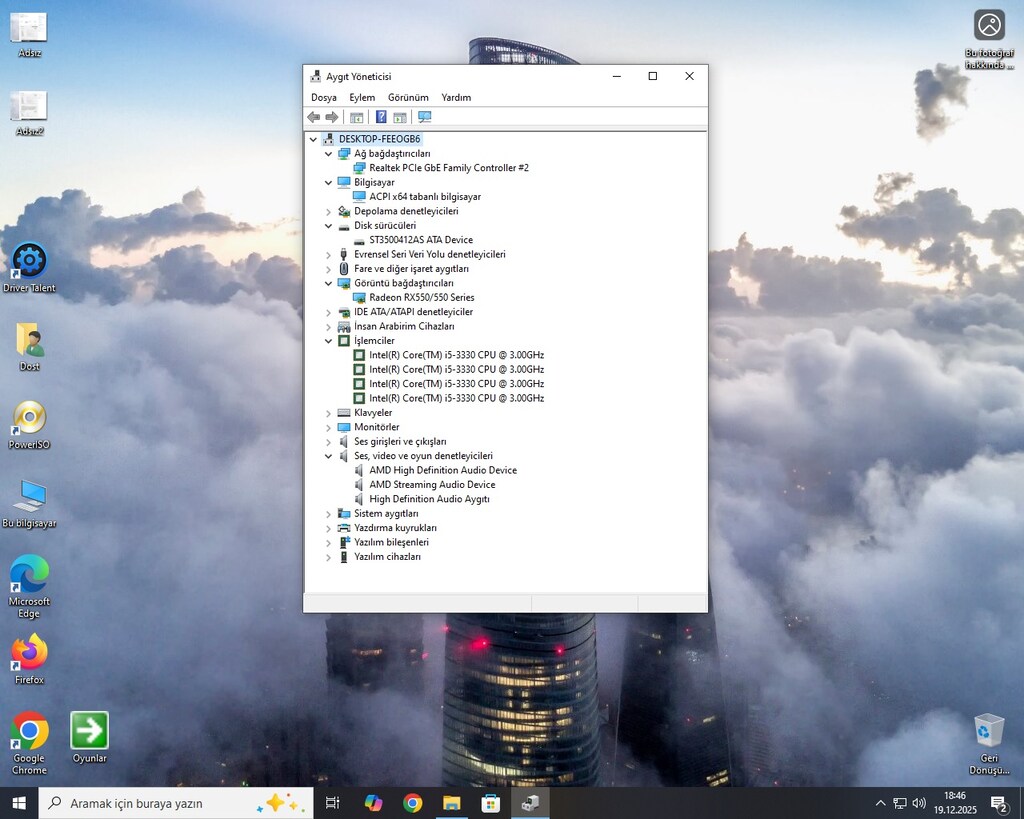Expand the Monitörler category
Viewport: 1024px width, 819px height.
click(x=328, y=427)
